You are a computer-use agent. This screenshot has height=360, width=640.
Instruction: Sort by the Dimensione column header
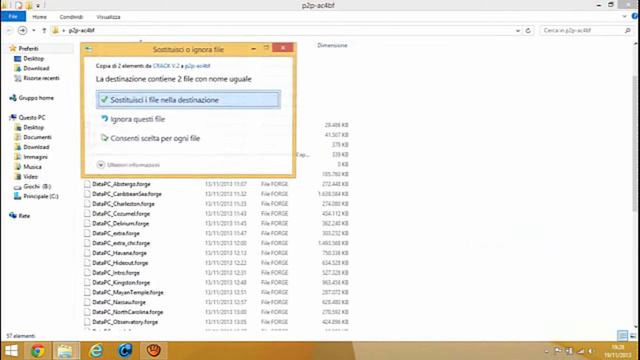pyautogui.click(x=332, y=46)
